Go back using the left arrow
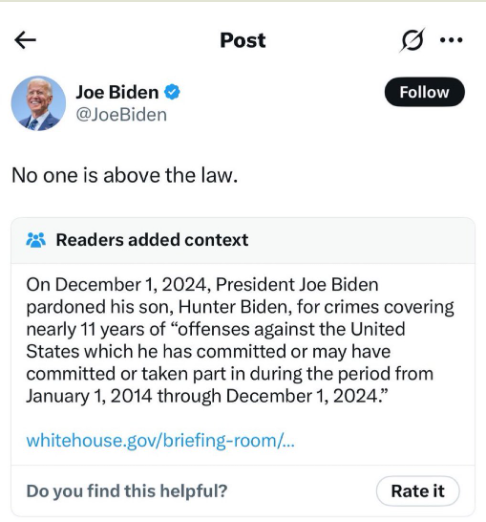Viewport: 486px width, 522px height. tap(25, 40)
